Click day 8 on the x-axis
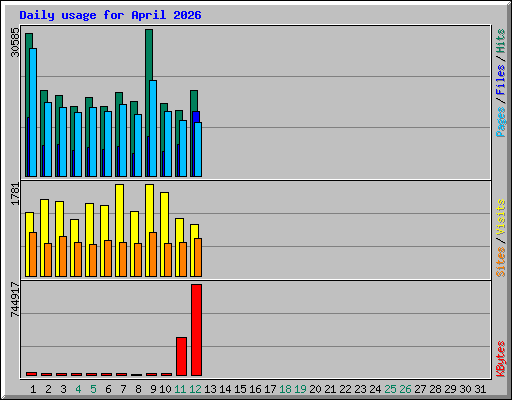Image resolution: width=512 pixels, height=400 pixels. click(x=138, y=389)
